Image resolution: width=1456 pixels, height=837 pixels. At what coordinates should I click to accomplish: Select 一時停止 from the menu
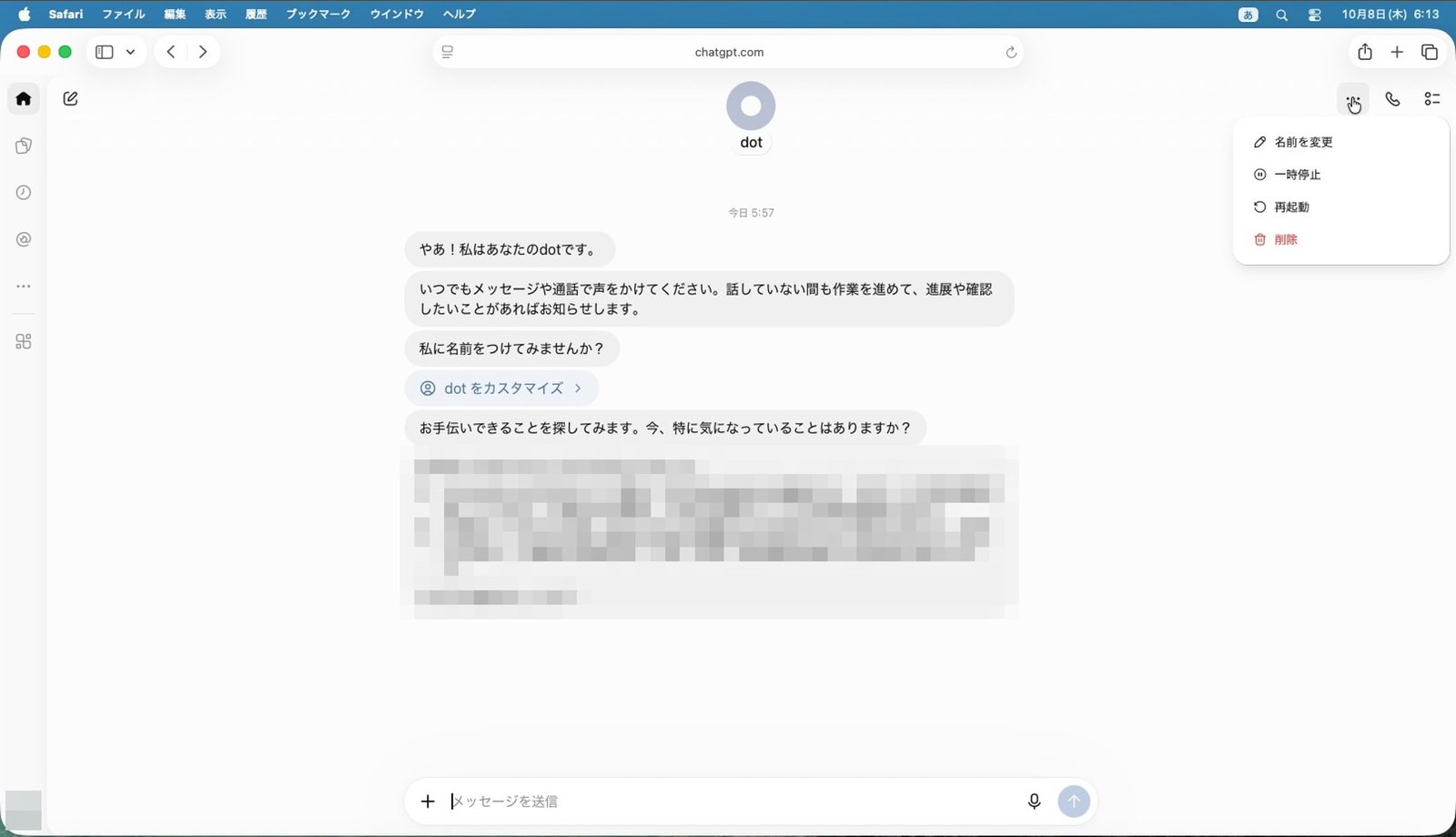(x=1340, y=175)
